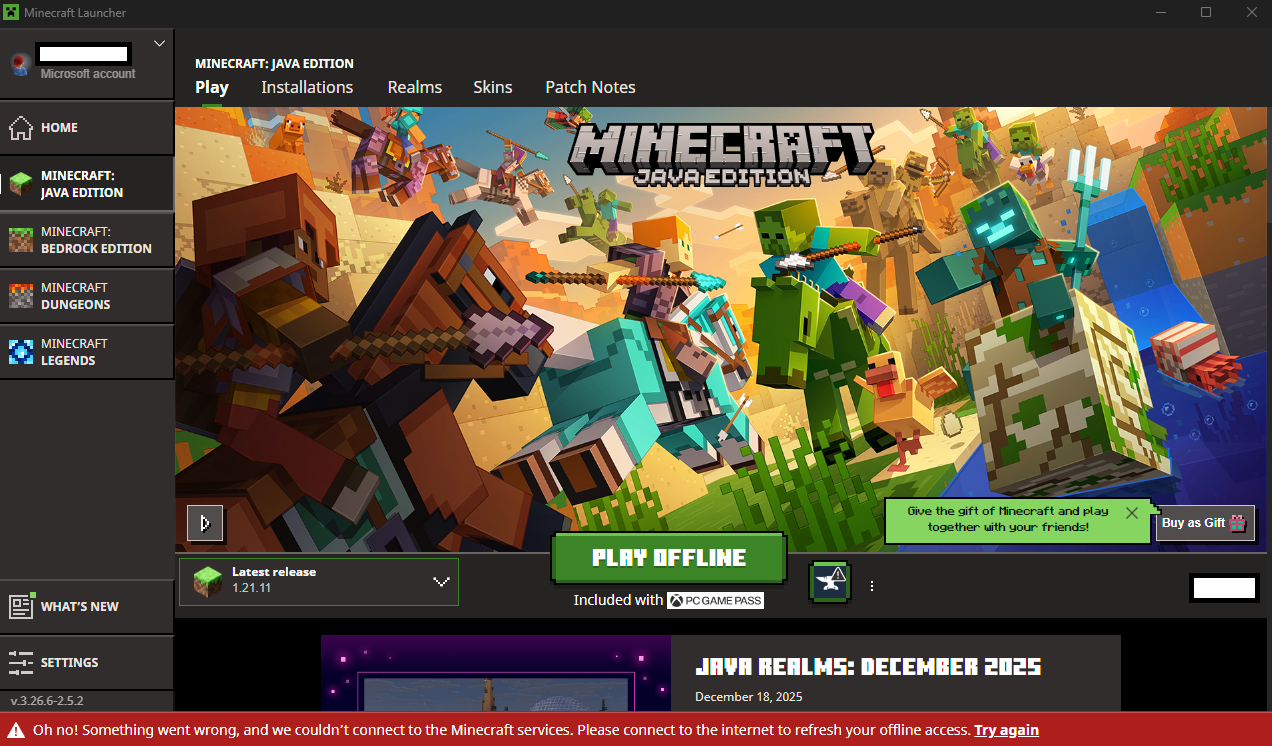Click the PC Game Pass badge
Screen dimensions: 1272x746
click(716, 600)
